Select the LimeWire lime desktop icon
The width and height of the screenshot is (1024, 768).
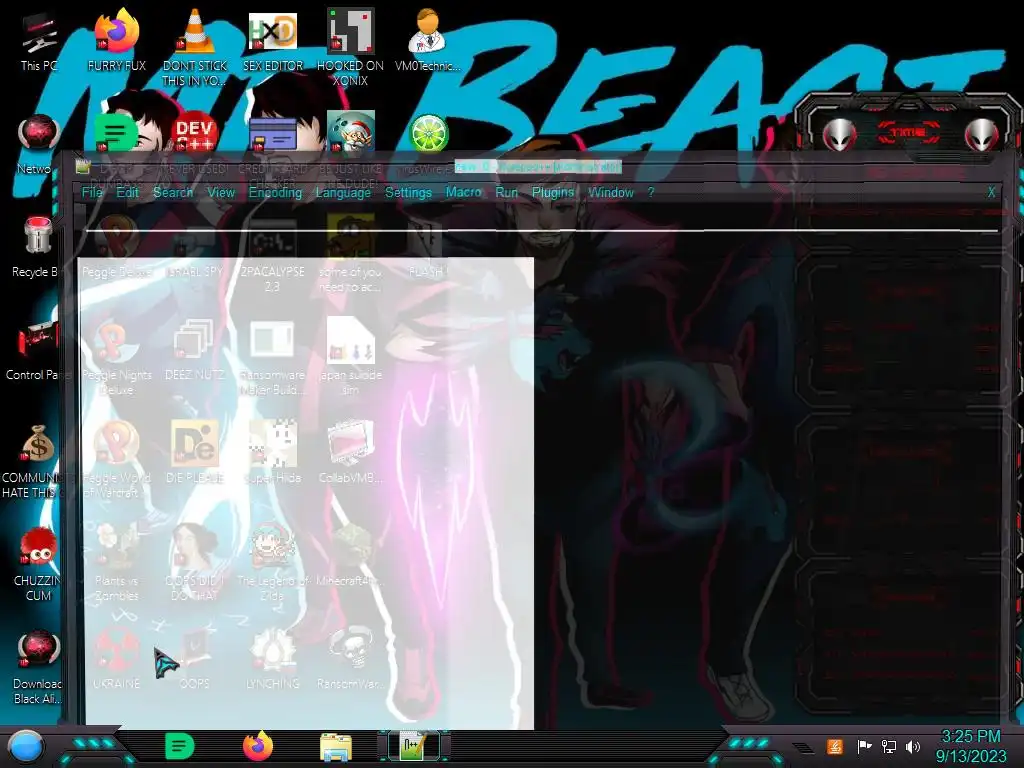pos(428,133)
